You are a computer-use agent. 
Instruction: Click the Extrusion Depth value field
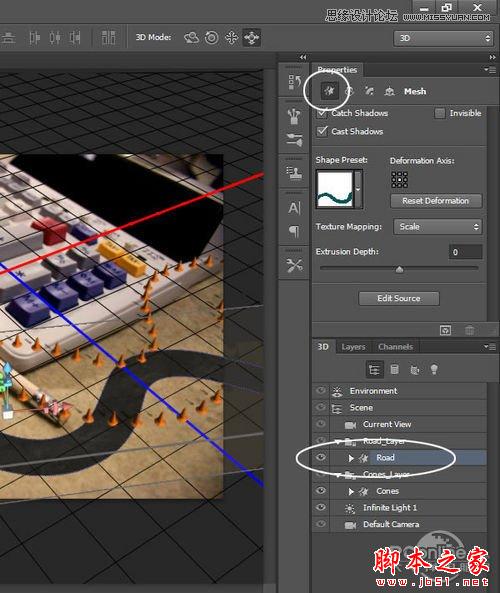click(465, 252)
